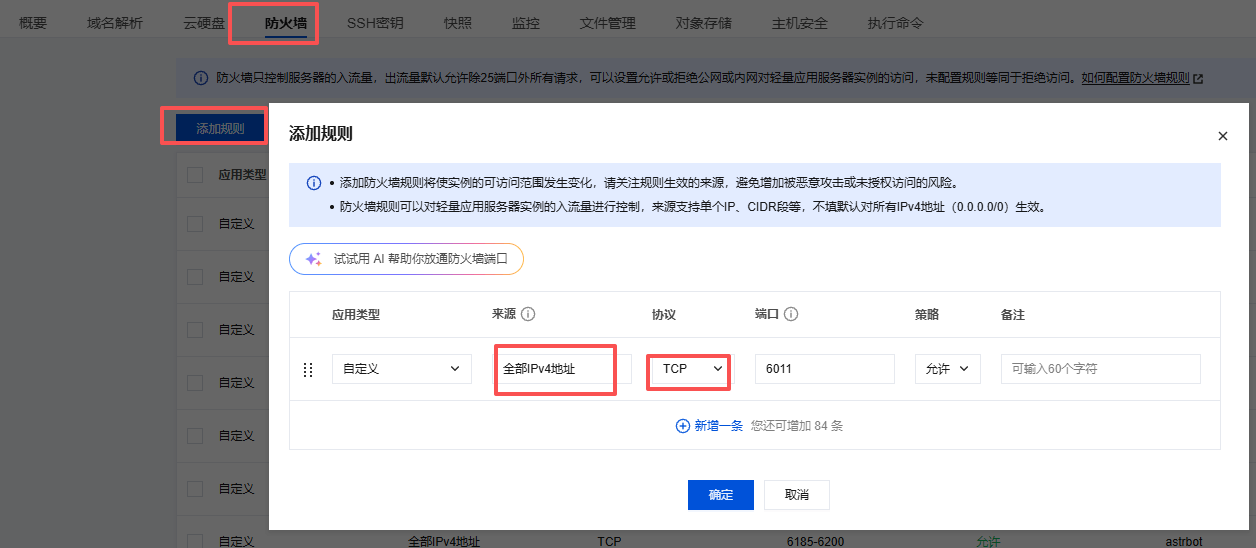This screenshot has height=548, width=1256.
Task: Open the 如何配置防火墙规则 help link
Action: coord(1136,78)
